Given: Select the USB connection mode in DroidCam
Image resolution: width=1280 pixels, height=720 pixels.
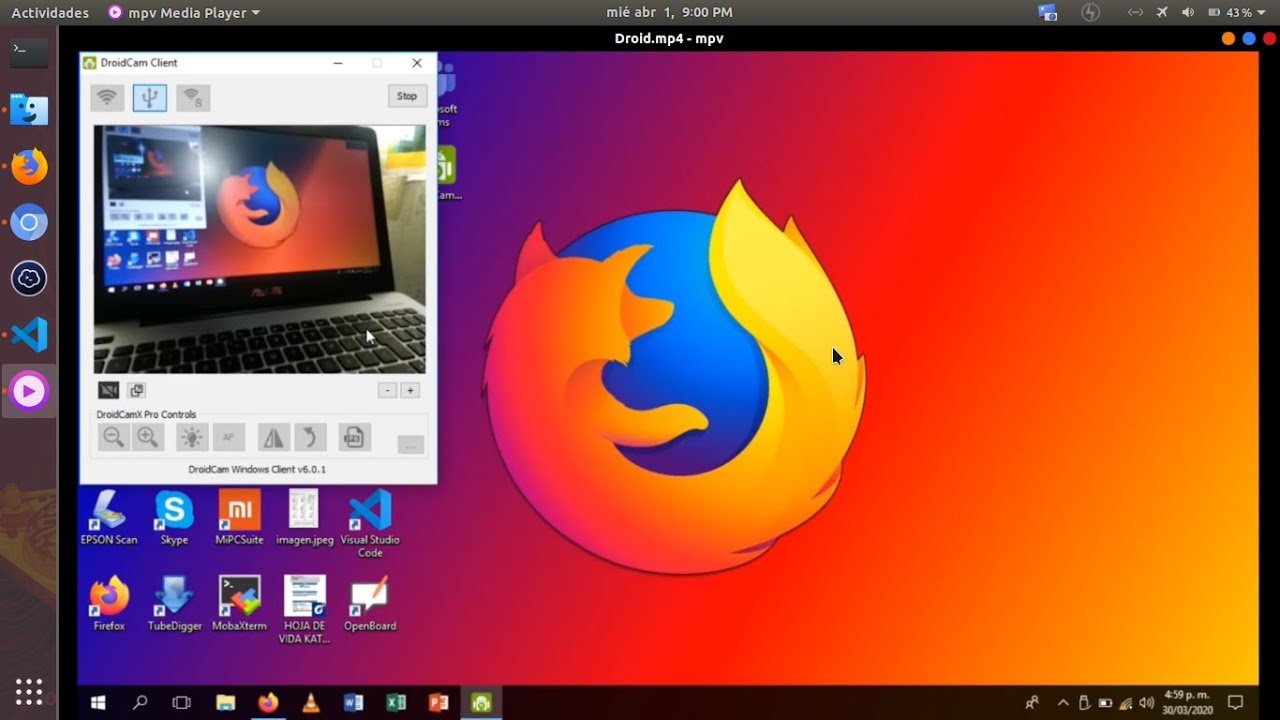Looking at the screenshot, I should coord(150,97).
